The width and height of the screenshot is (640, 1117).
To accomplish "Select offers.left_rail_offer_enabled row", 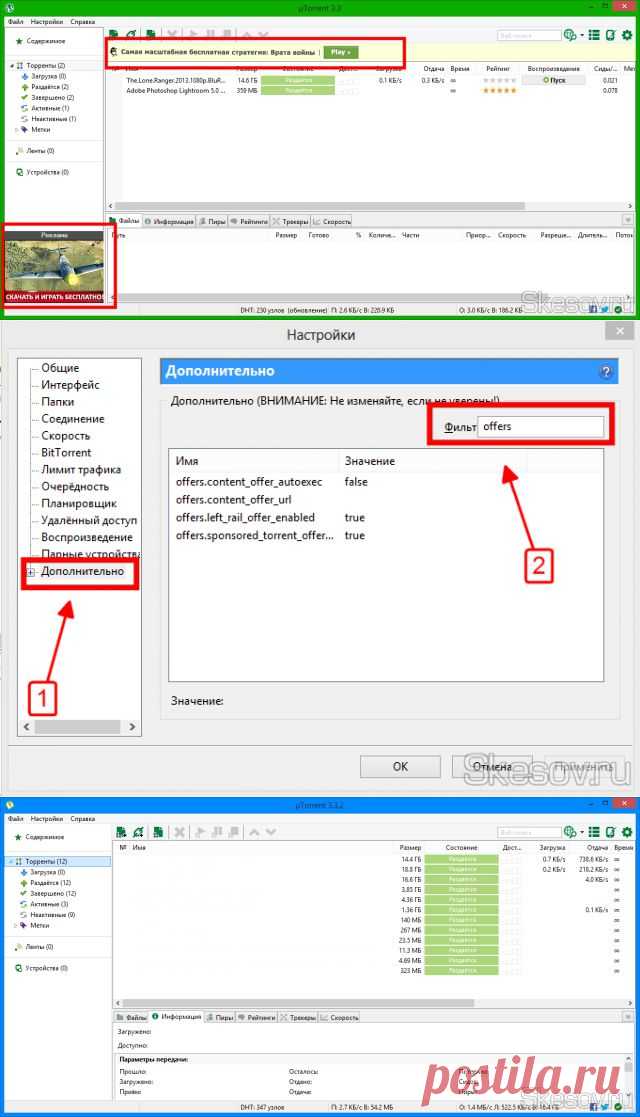I will click(x=386, y=517).
